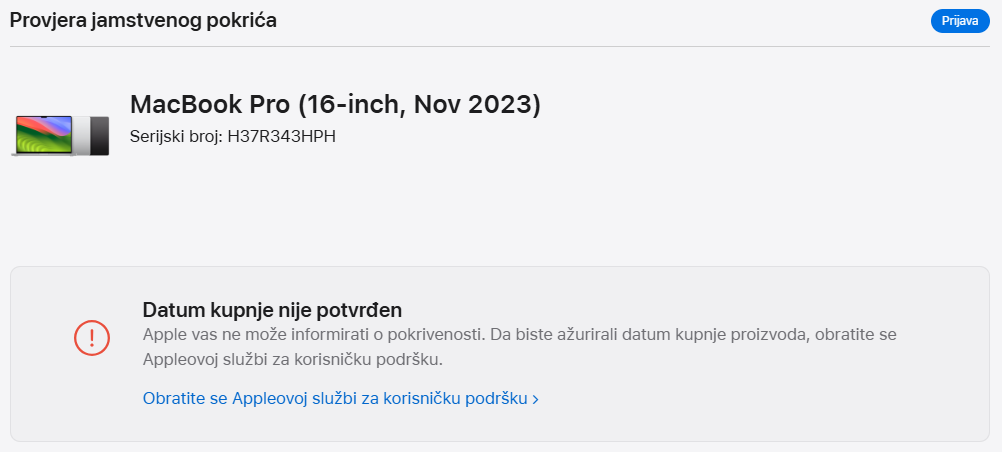The image size is (1002, 452).
Task: Click the red exclamation warning icon
Action: coord(92,337)
